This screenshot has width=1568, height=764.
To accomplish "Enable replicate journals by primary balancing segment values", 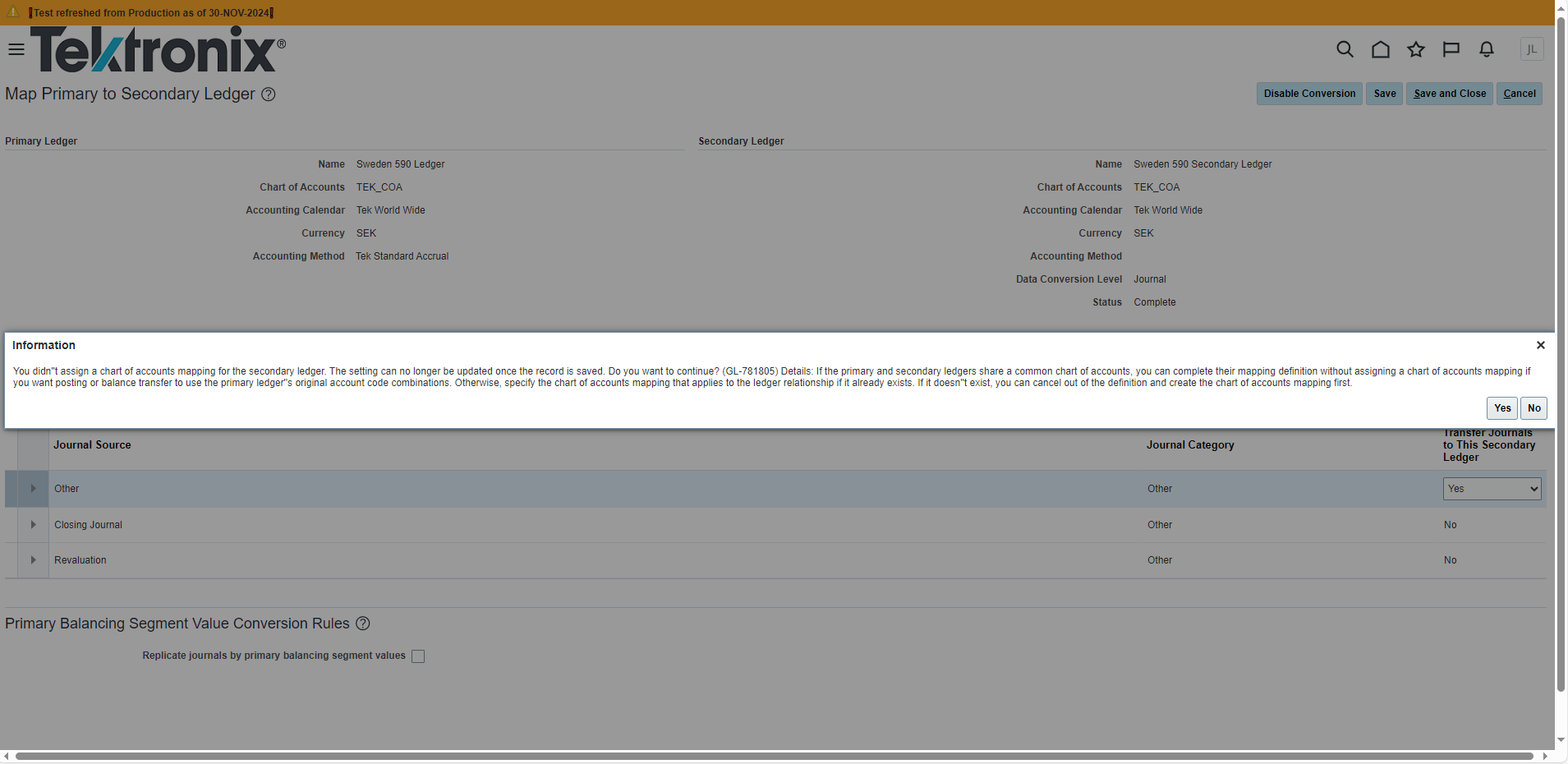I will [418, 656].
